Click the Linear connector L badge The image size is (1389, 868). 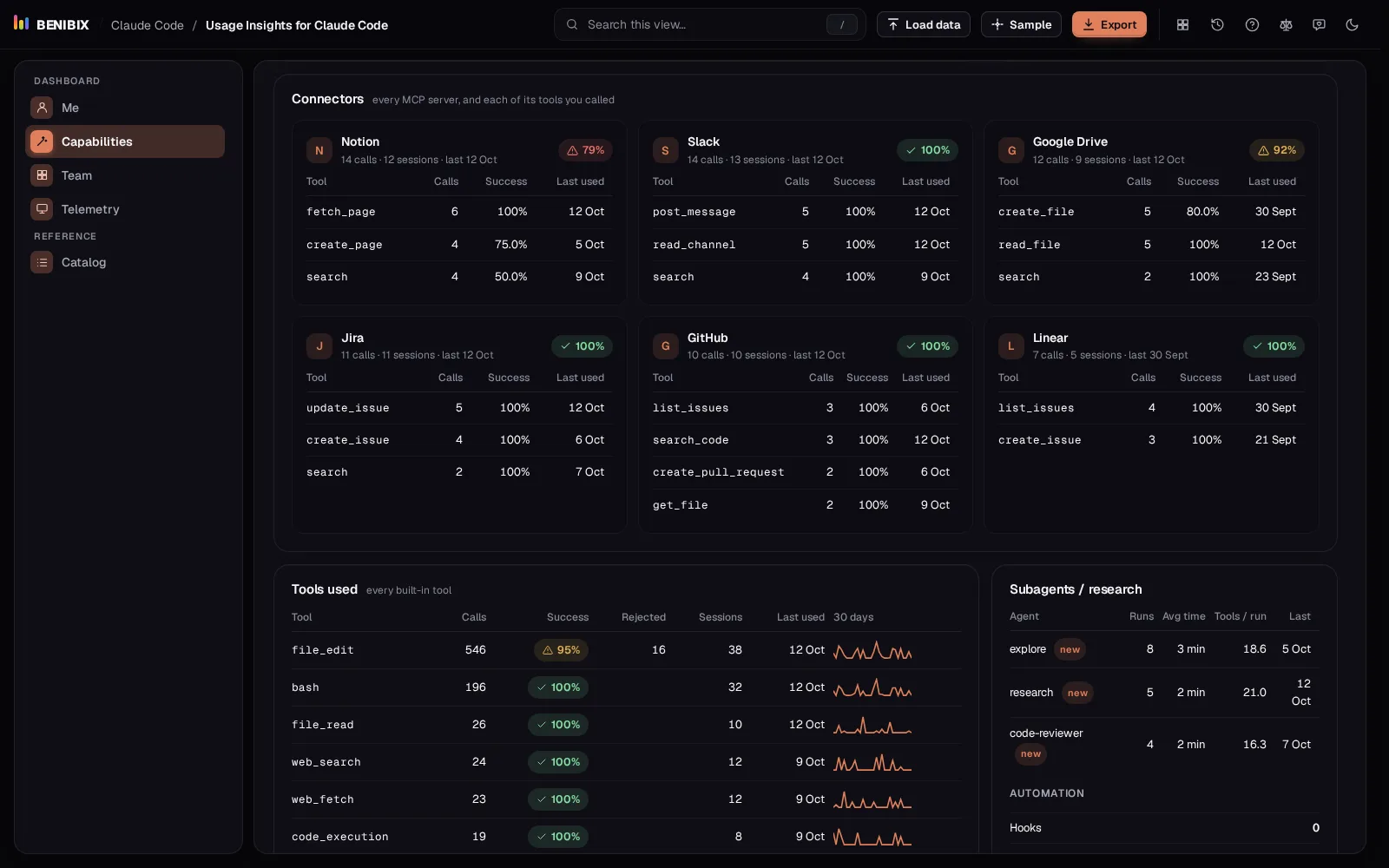[x=1011, y=346]
